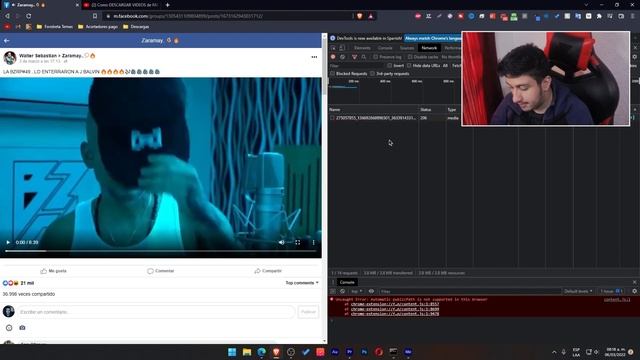Go back using the Facebook back arrow
Image resolution: width=640 pixels, height=360 pixels.
(x=7, y=41)
